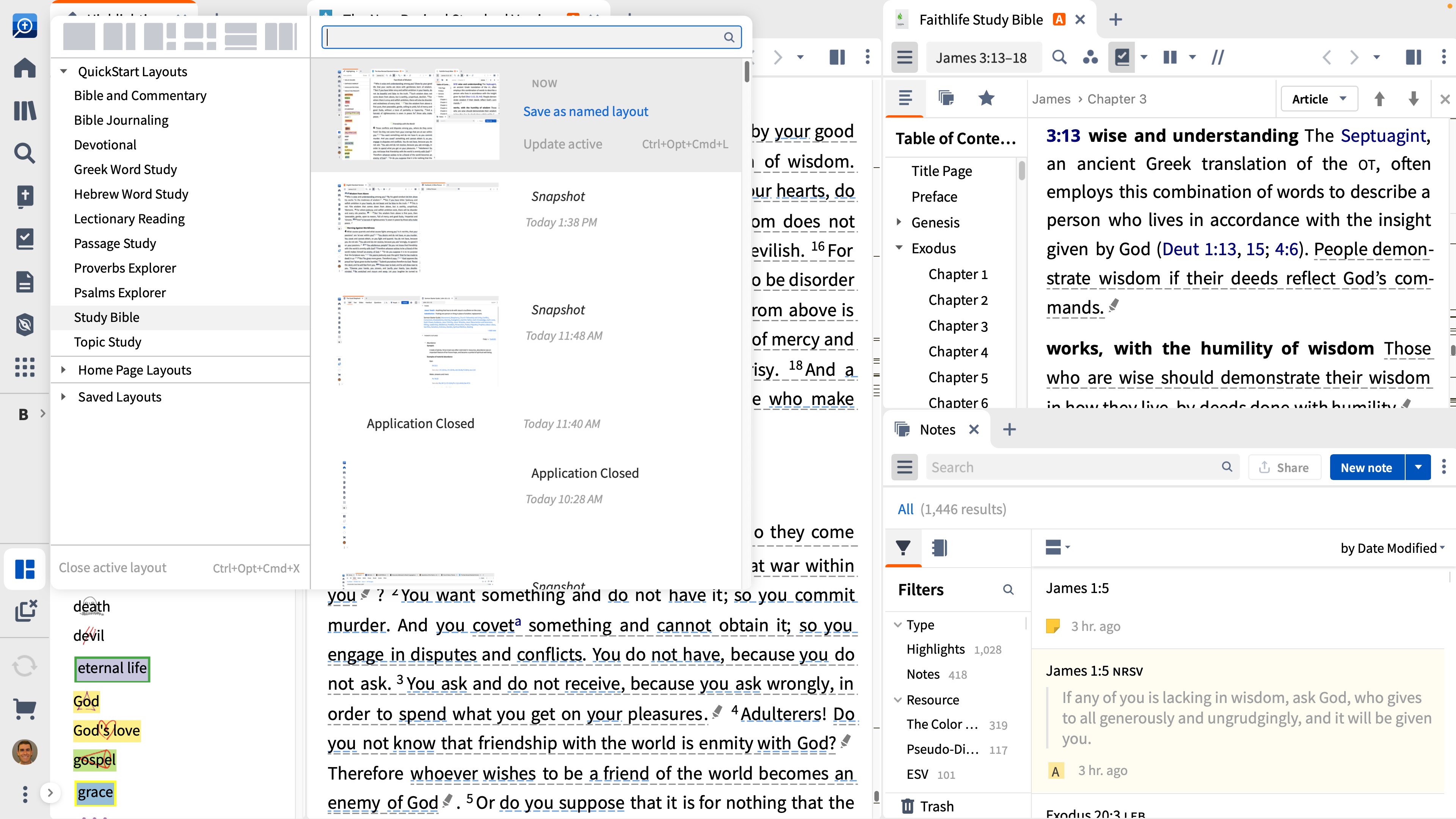Open the user profile avatar
Viewport: 1456px width, 819px height.
24,752
